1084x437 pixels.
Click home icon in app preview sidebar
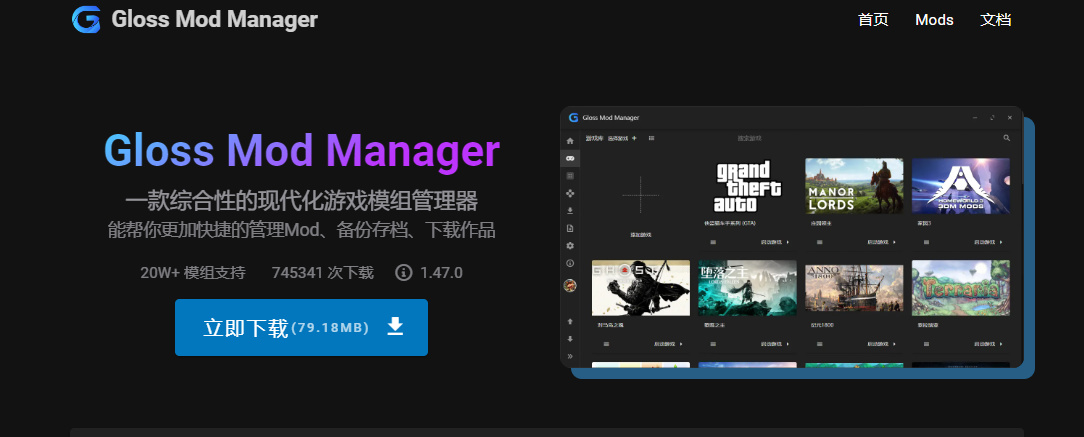click(570, 141)
